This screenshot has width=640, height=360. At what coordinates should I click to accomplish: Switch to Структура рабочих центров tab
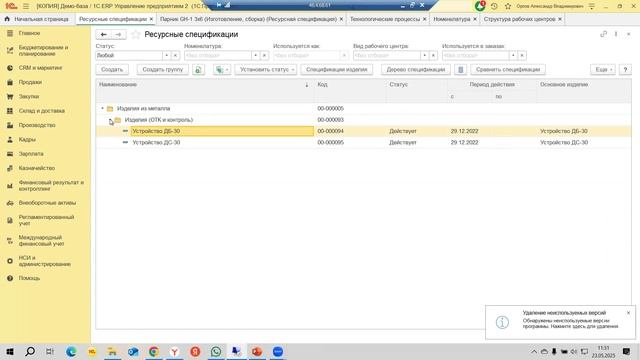click(x=519, y=19)
